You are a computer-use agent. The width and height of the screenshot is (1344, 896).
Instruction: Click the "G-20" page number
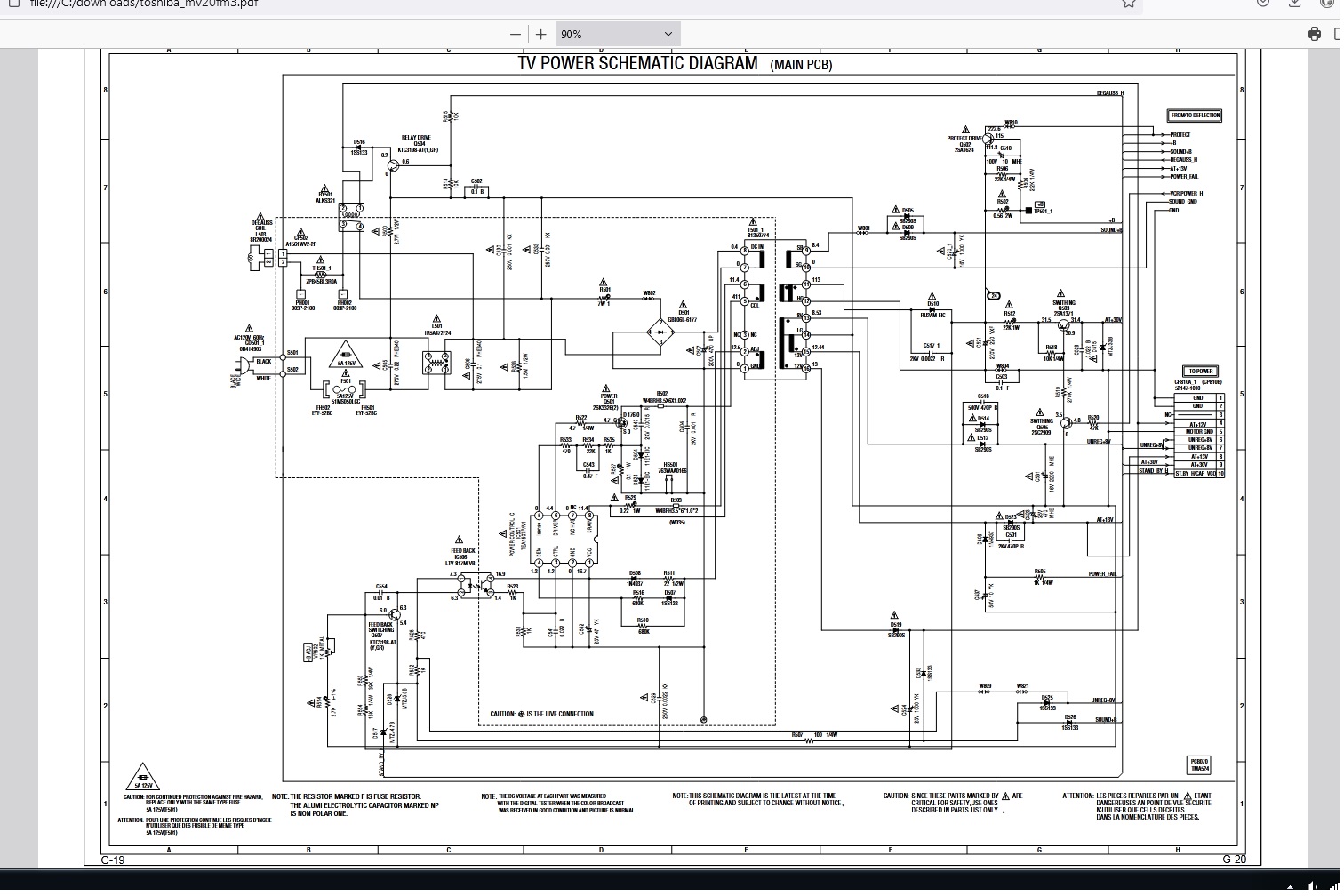point(1235,859)
